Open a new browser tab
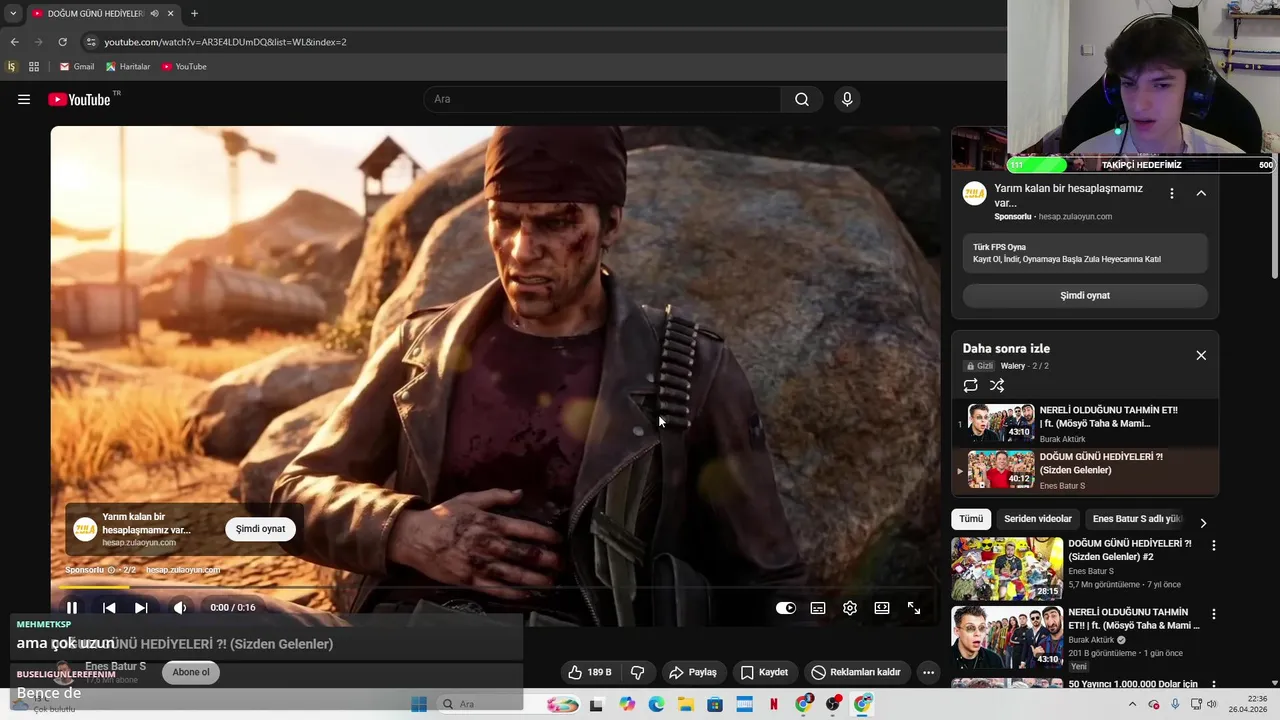Viewport: 1280px width, 720px height. [x=194, y=14]
